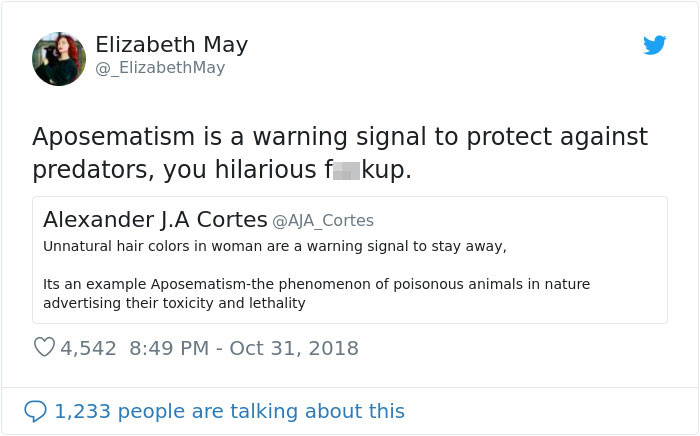Open the @_ElizabethMay handle link
The image size is (700, 436).
click(160, 68)
